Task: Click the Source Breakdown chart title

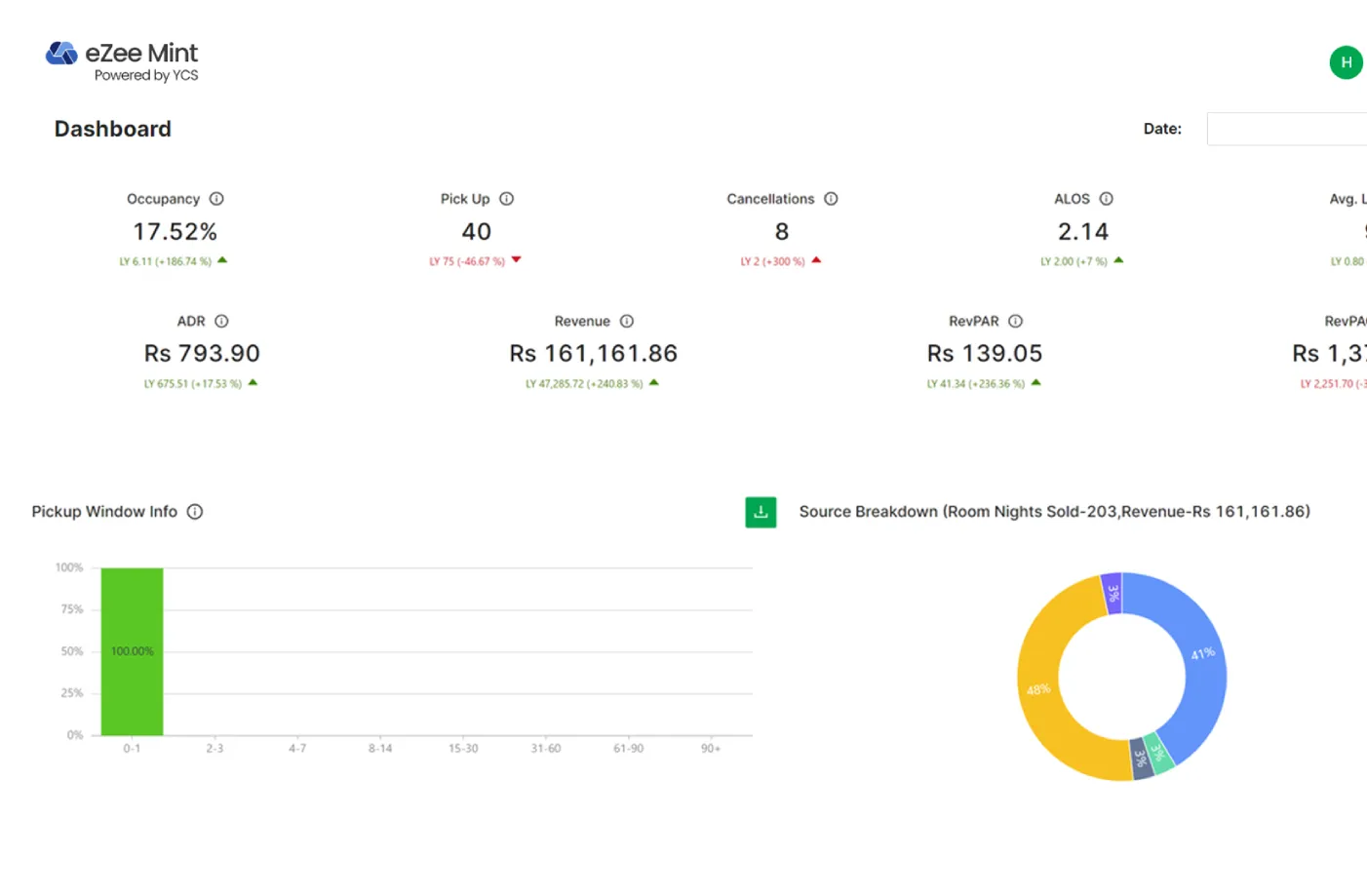Action: (1054, 512)
